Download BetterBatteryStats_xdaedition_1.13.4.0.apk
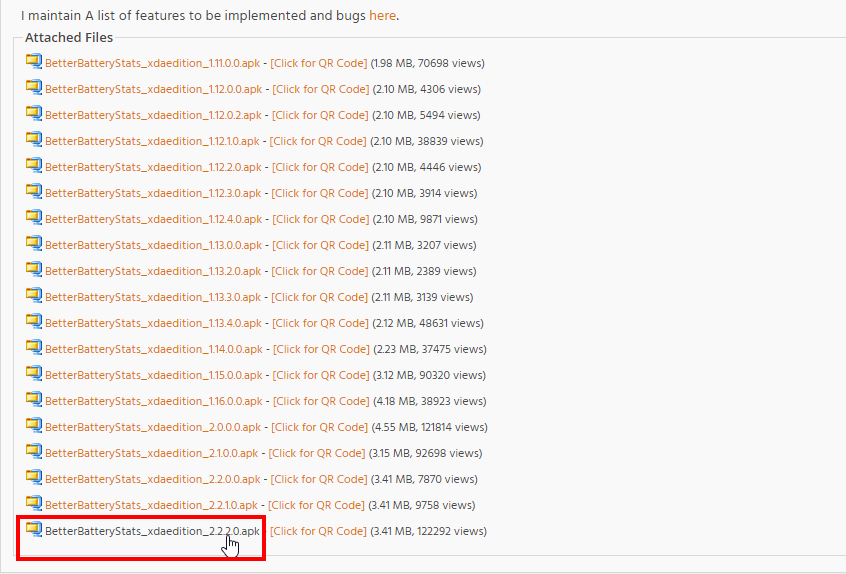846x574 pixels. click(x=153, y=323)
